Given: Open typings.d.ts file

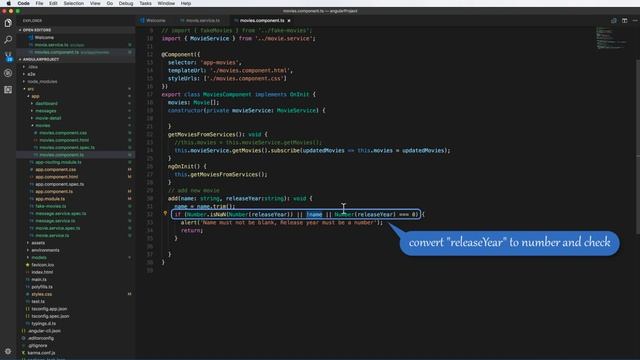Looking at the screenshot, I should point(43,324).
